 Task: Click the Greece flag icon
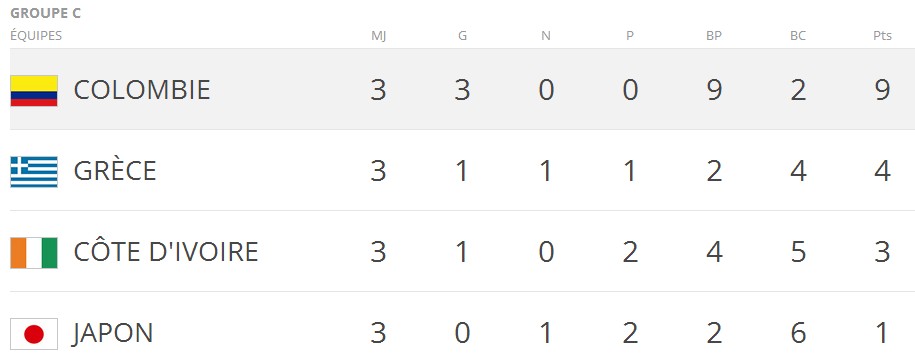click(34, 172)
